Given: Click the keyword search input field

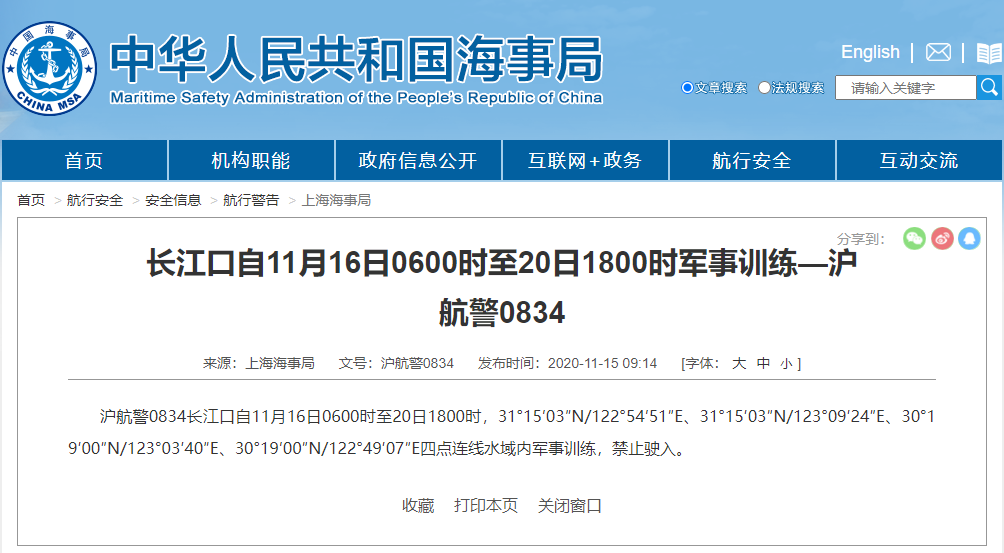Looking at the screenshot, I should [905, 88].
